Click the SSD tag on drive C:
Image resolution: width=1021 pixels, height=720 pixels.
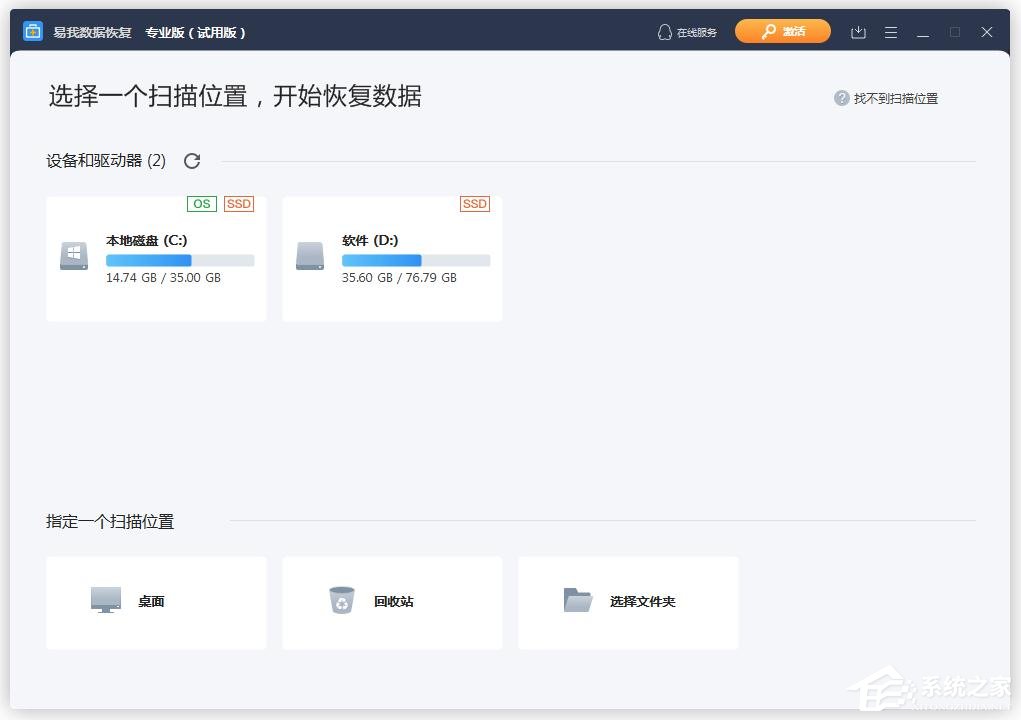click(x=239, y=204)
